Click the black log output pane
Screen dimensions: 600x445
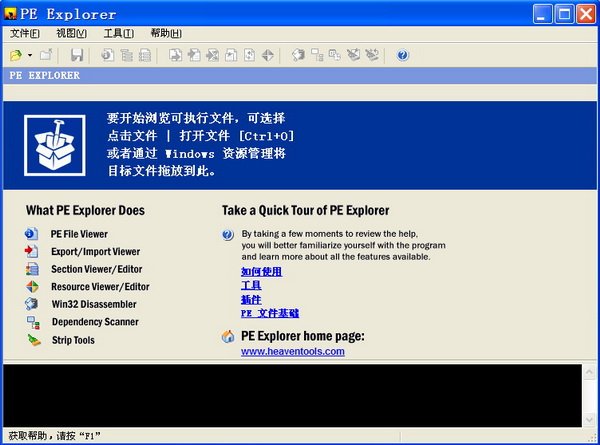pos(292,396)
